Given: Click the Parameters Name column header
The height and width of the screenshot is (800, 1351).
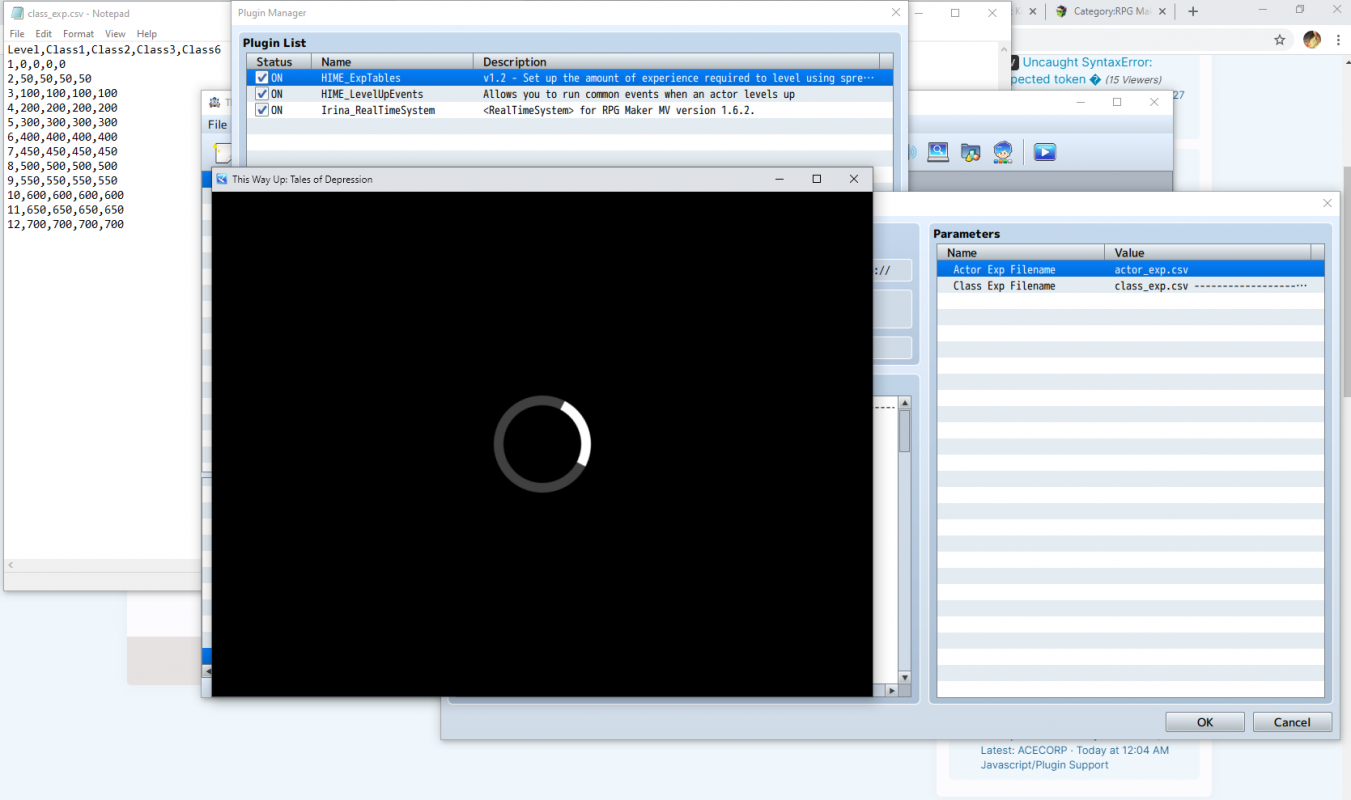Looking at the screenshot, I should (1021, 253).
